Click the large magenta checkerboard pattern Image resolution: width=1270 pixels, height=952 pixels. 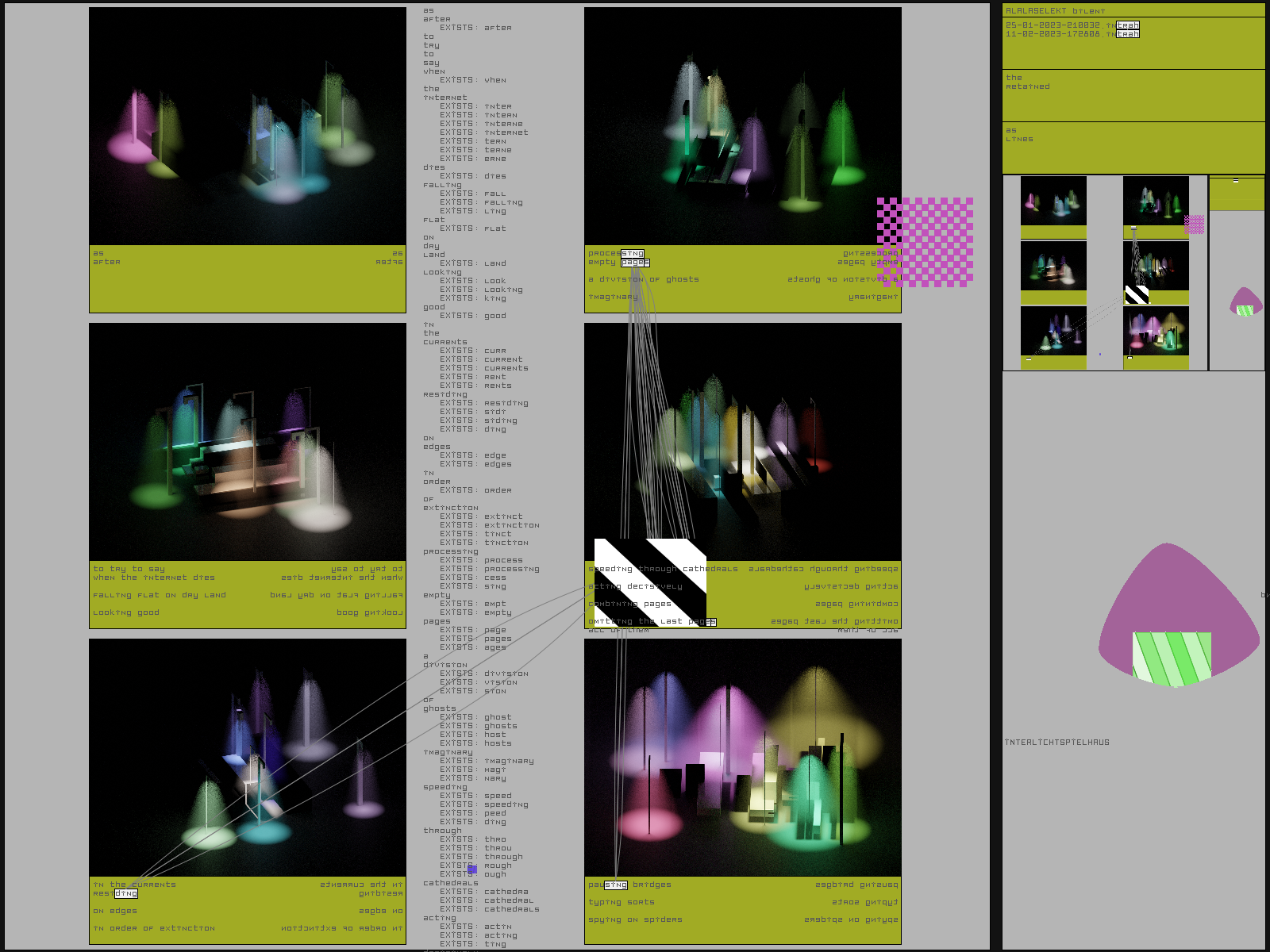coord(926,242)
